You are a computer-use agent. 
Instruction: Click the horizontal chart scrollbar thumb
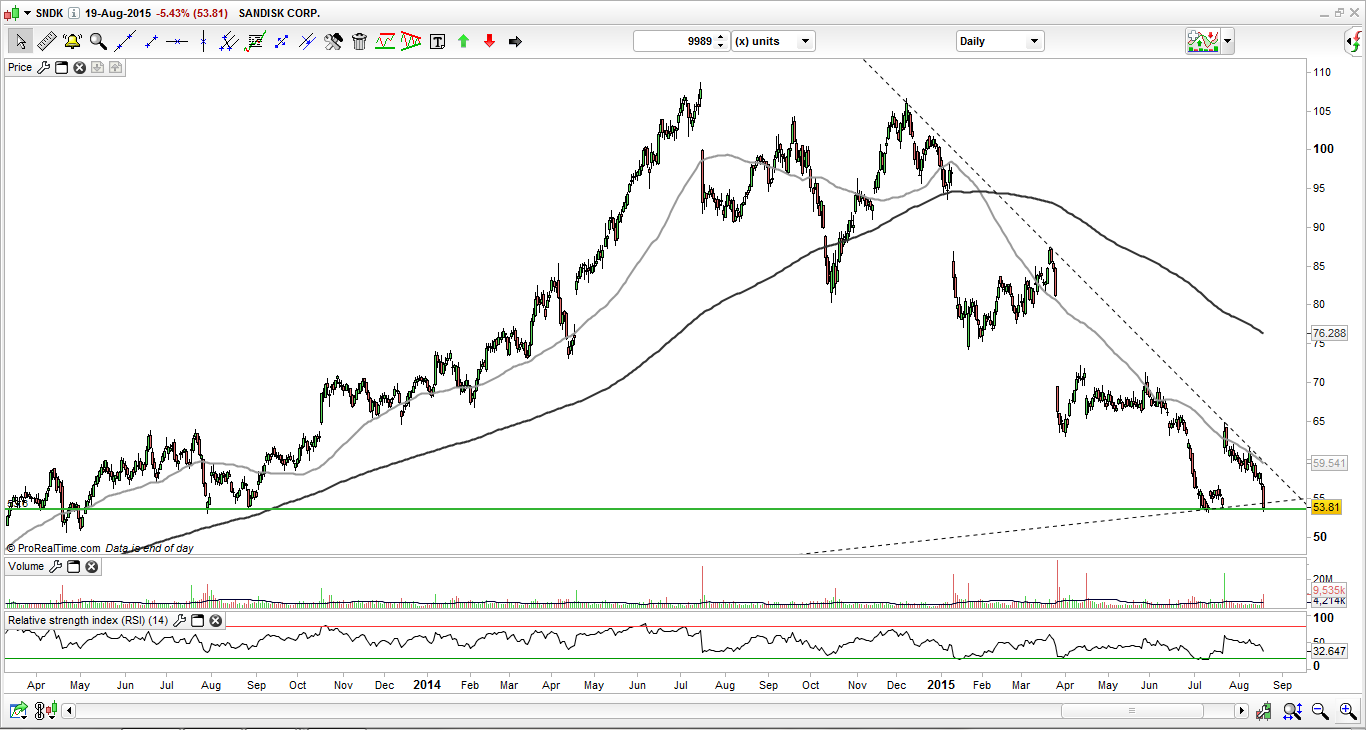coord(1133,711)
